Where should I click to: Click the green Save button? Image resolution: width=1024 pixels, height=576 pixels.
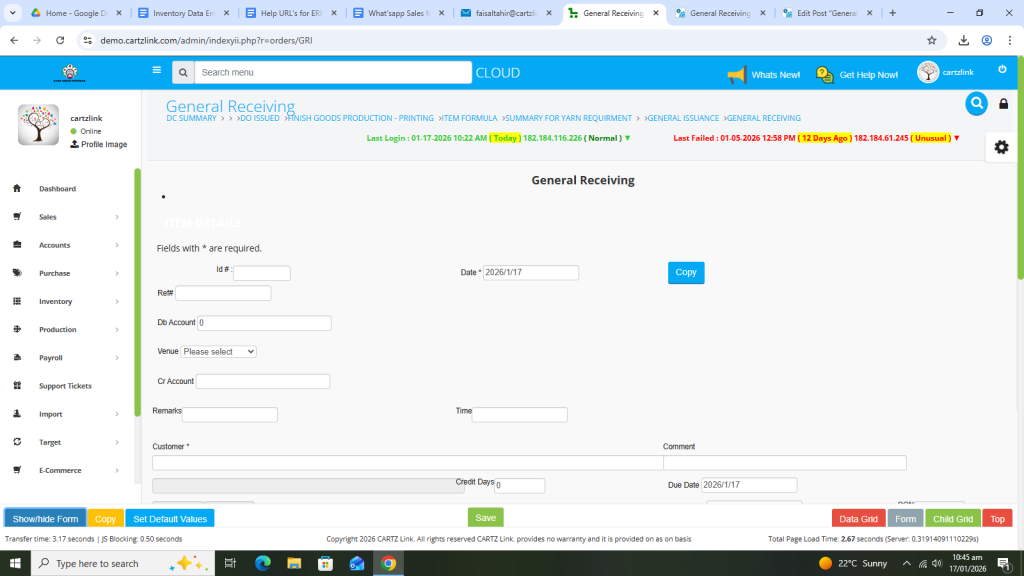485,518
